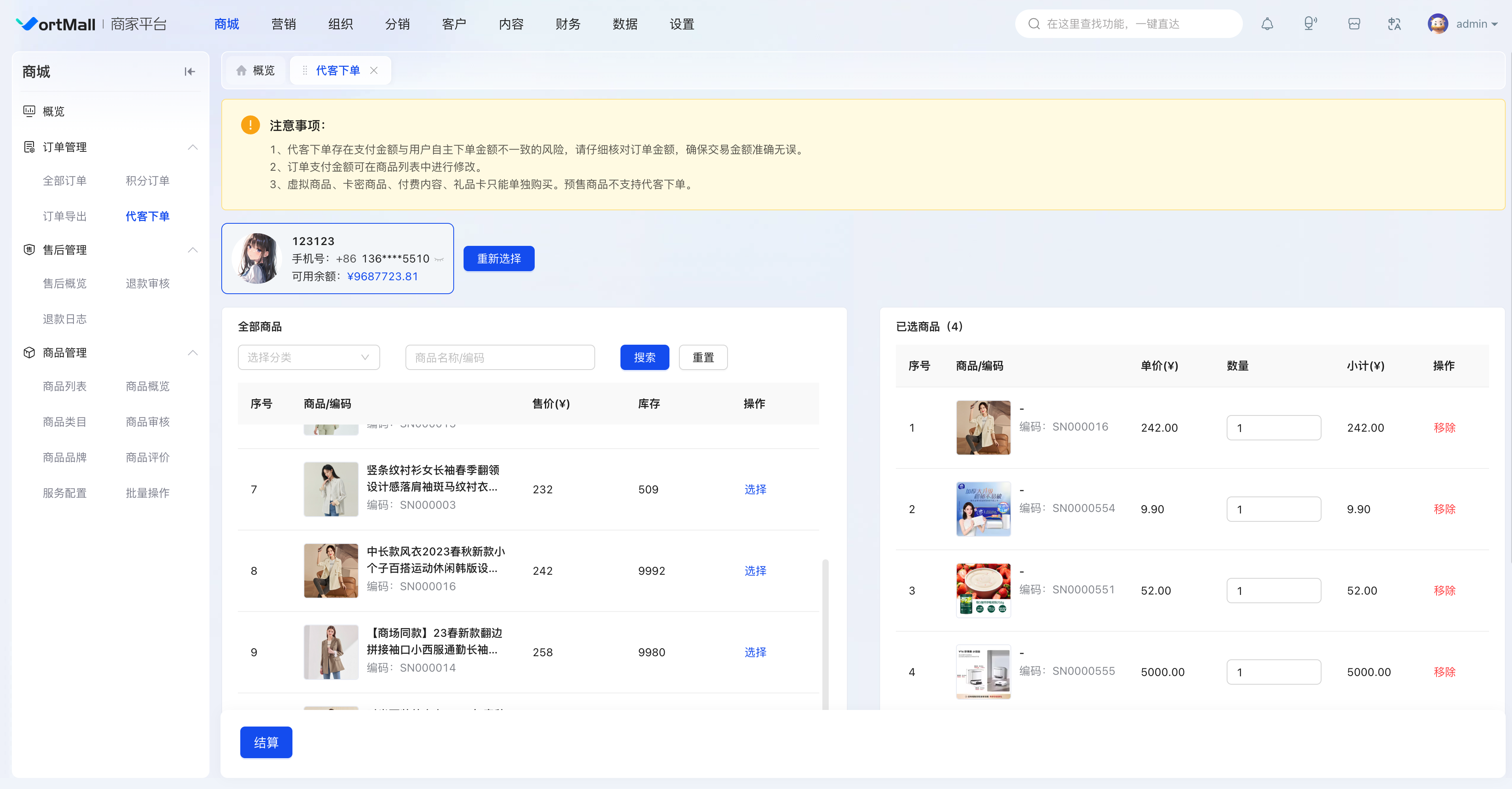1512x789 pixels.
Task: Click the orange warning icon next to 注意事项
Action: [251, 125]
